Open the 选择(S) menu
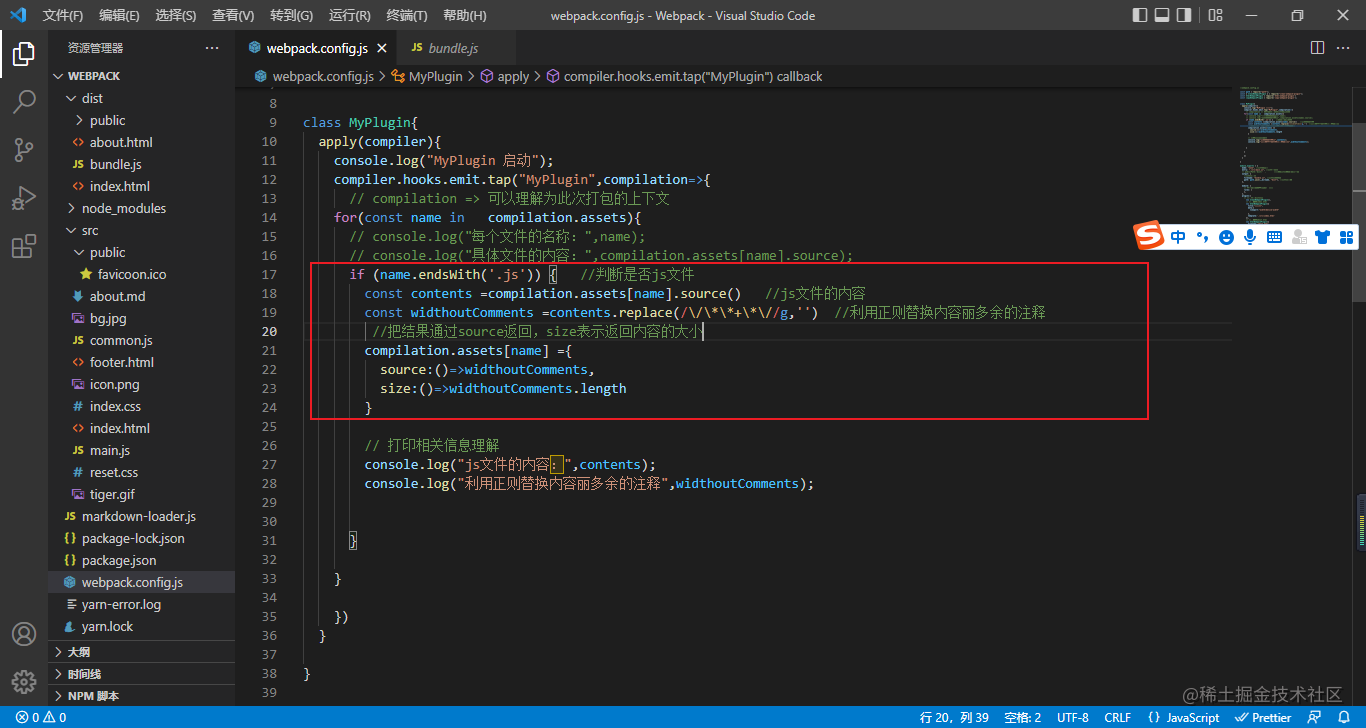The height and width of the screenshot is (728, 1366). 176,15
